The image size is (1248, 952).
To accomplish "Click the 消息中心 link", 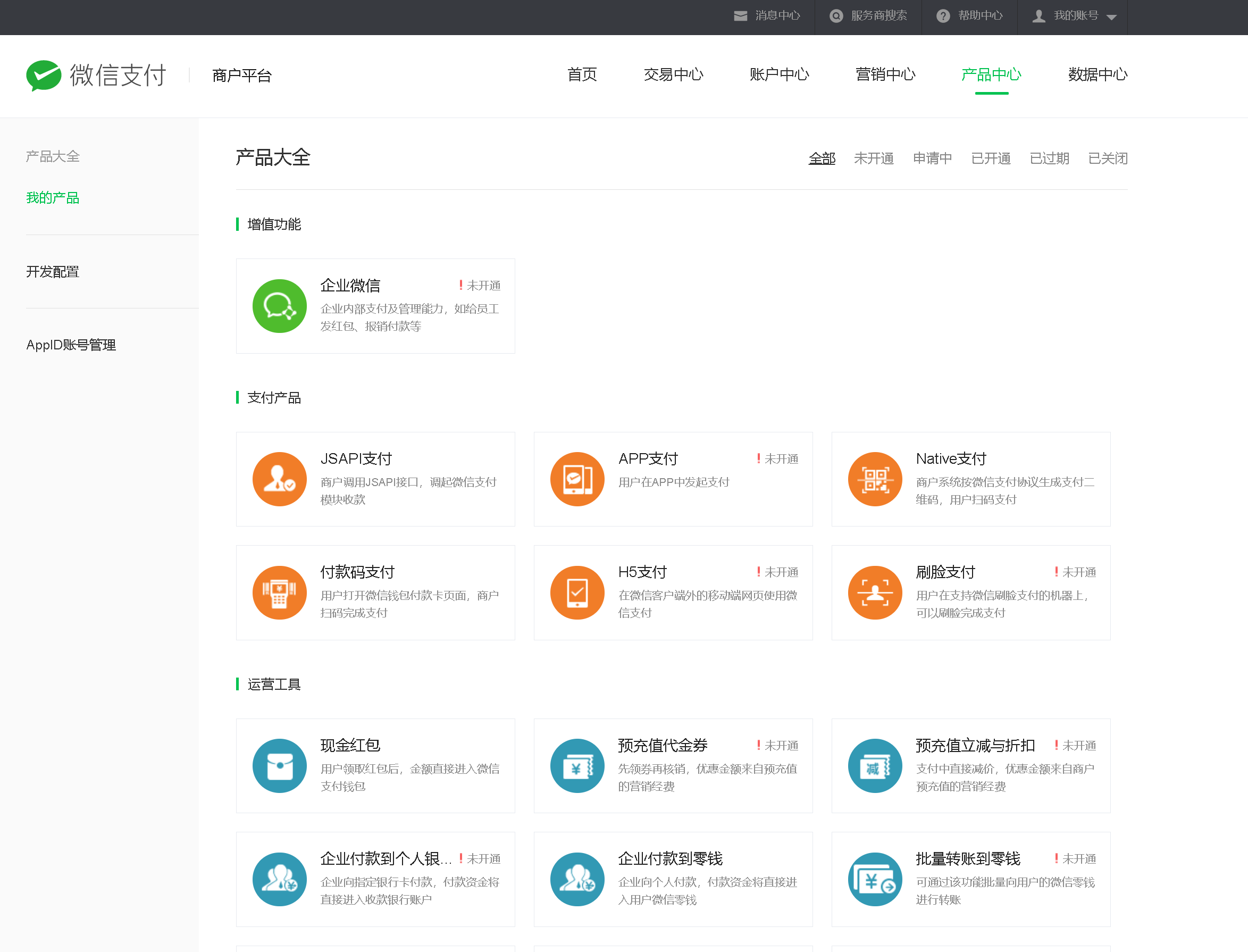I will pyautogui.click(x=778, y=16).
